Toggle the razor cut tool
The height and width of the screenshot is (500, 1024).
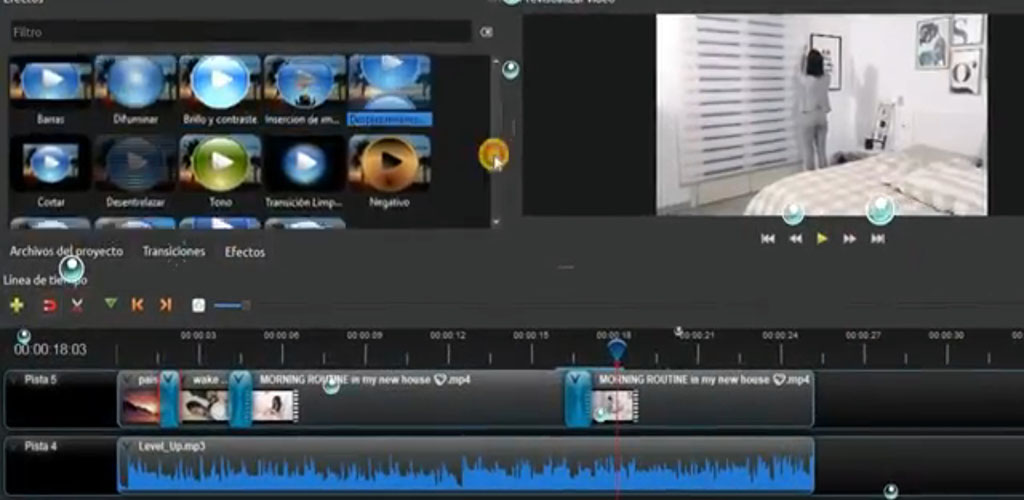pos(77,305)
